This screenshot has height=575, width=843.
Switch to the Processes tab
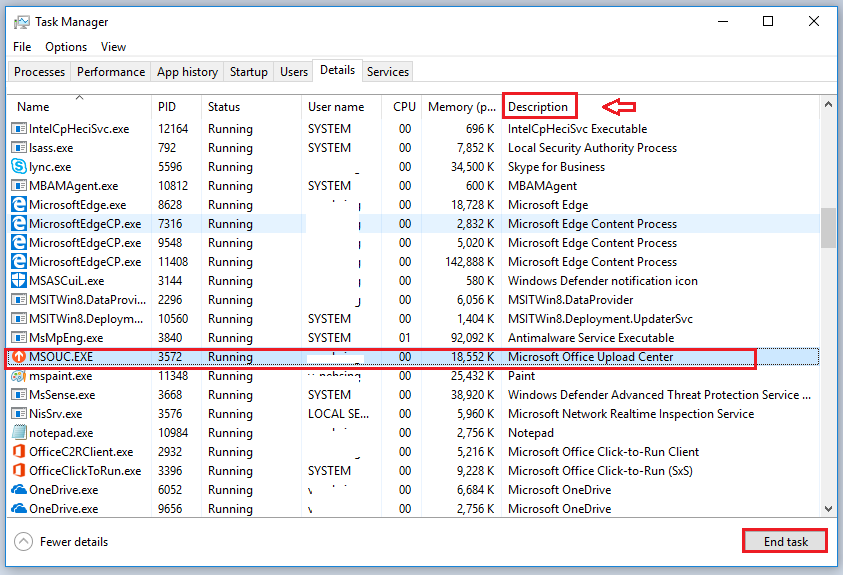coord(39,72)
